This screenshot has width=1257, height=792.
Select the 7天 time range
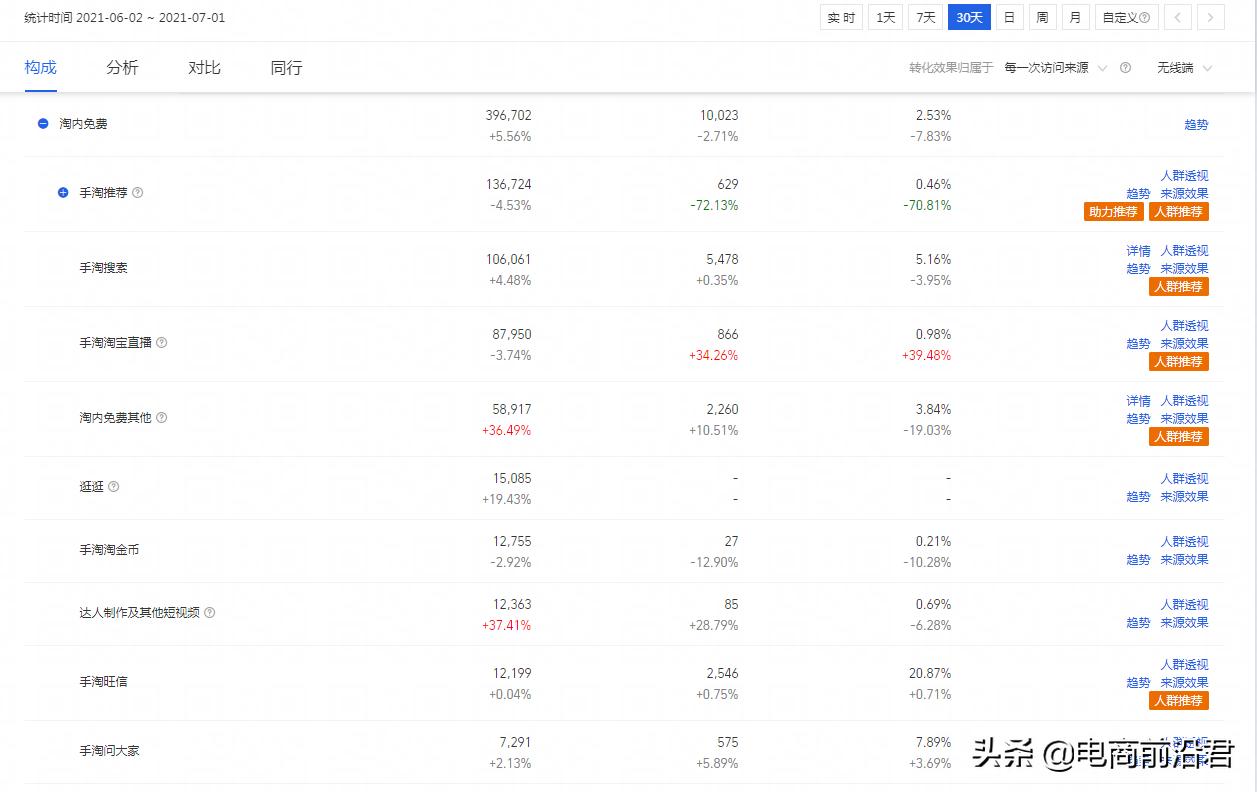pyautogui.click(x=926, y=17)
